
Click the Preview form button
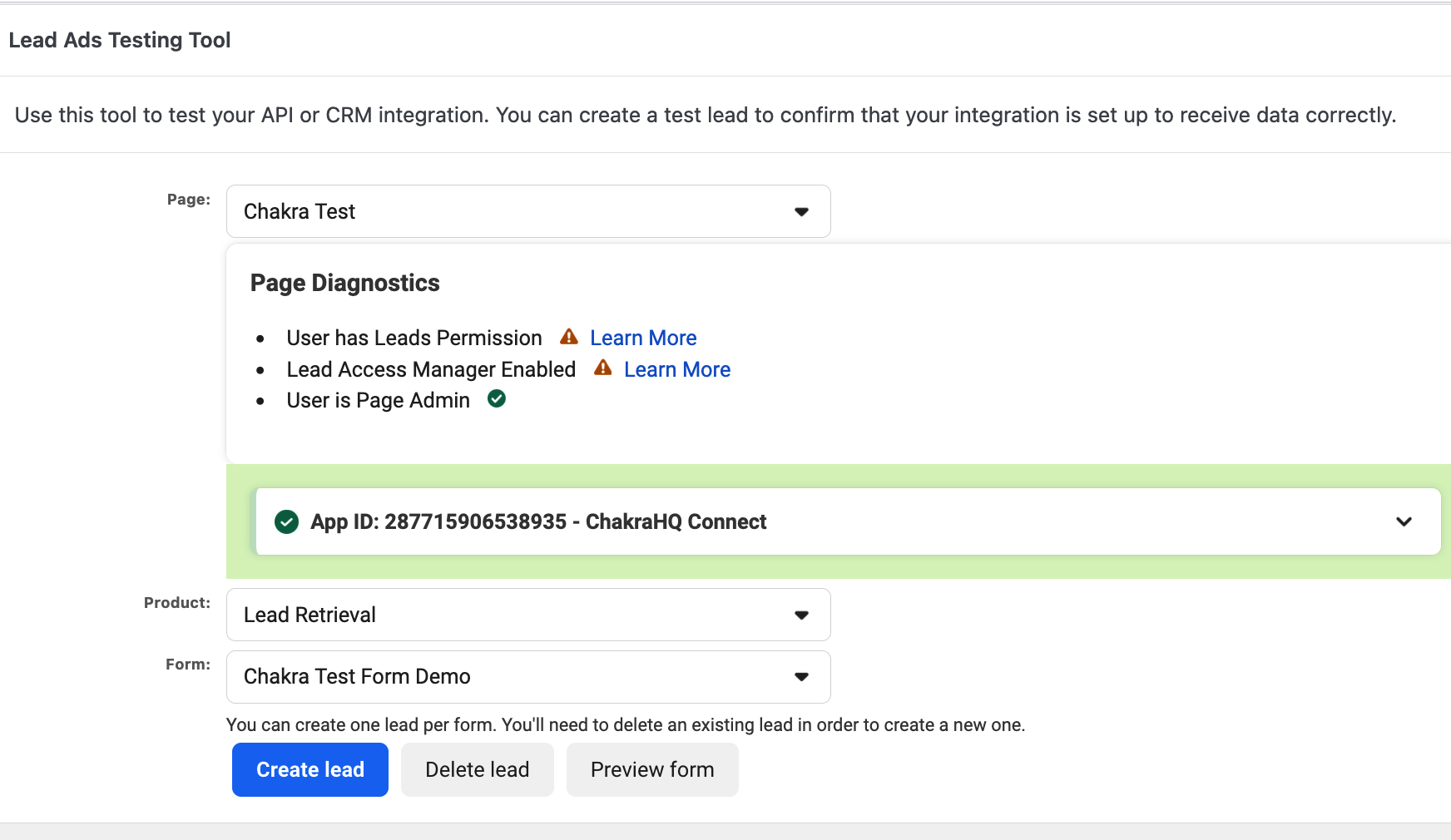coord(652,769)
